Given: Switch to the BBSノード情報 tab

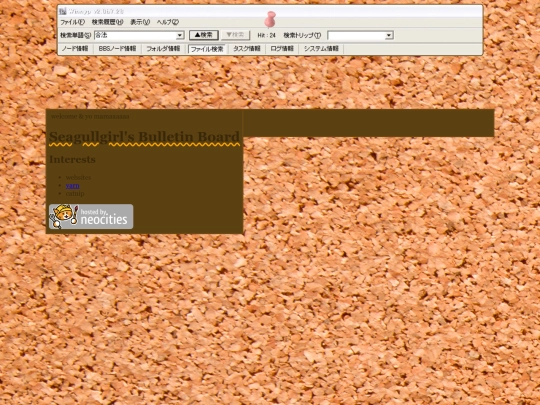Looking at the screenshot, I should [117, 49].
